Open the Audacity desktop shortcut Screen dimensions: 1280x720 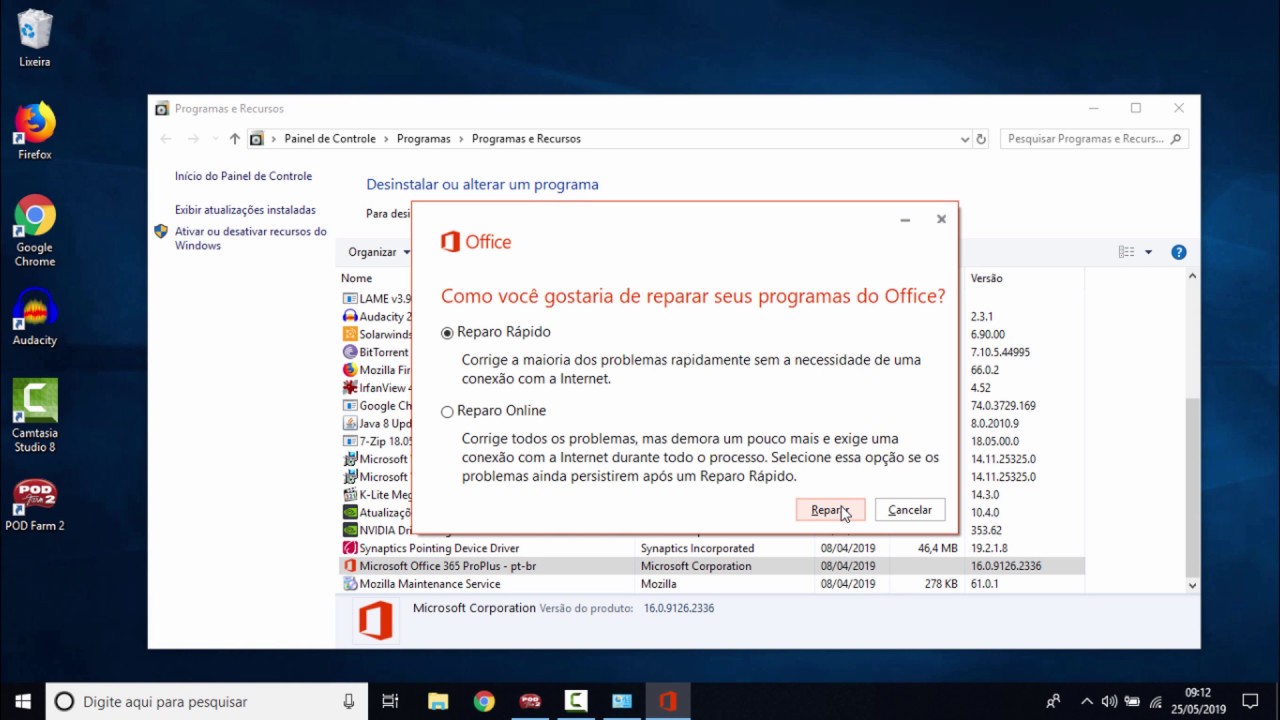pyautogui.click(x=35, y=317)
